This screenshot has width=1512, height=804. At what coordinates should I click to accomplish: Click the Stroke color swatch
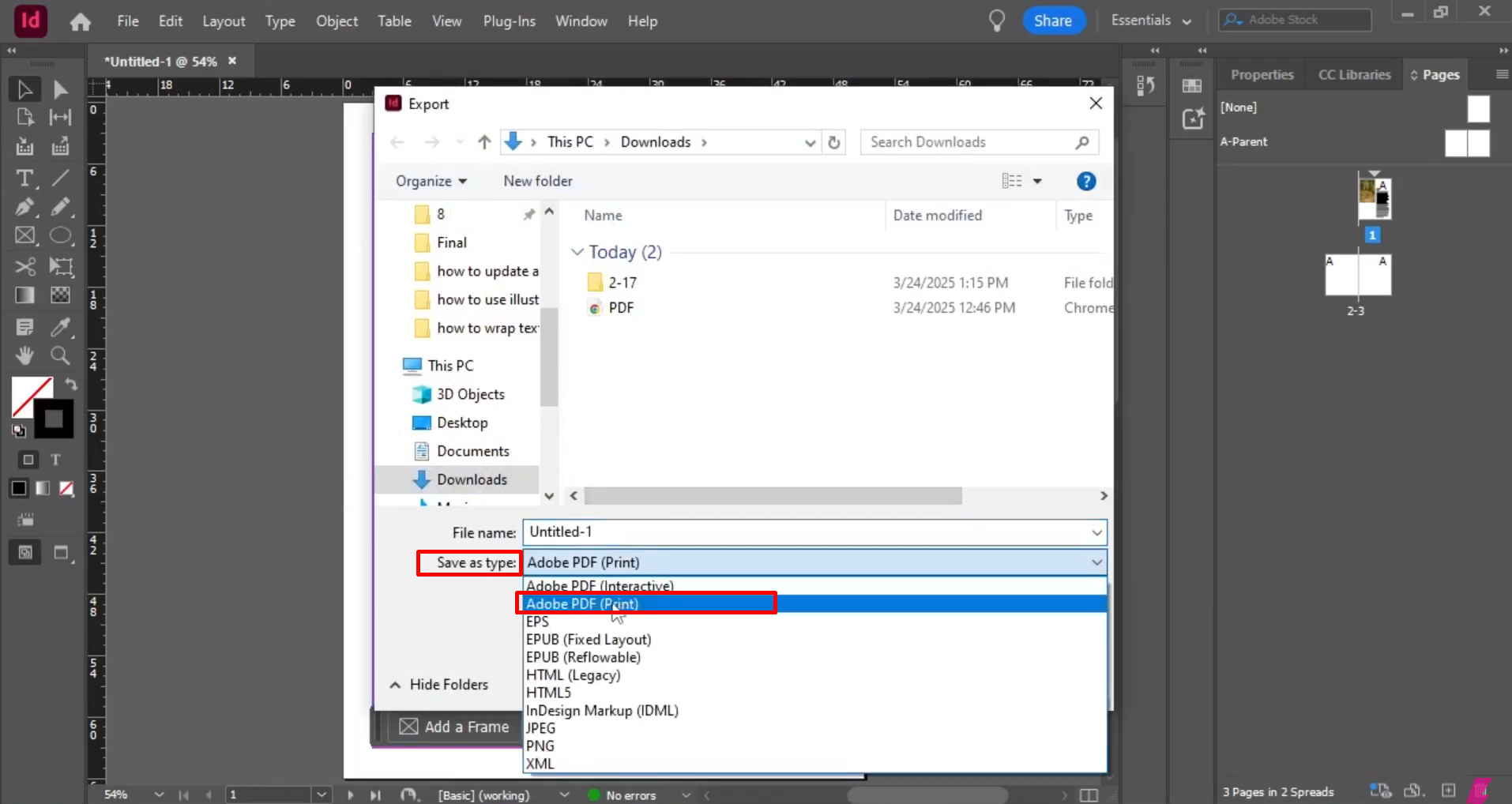click(x=55, y=419)
